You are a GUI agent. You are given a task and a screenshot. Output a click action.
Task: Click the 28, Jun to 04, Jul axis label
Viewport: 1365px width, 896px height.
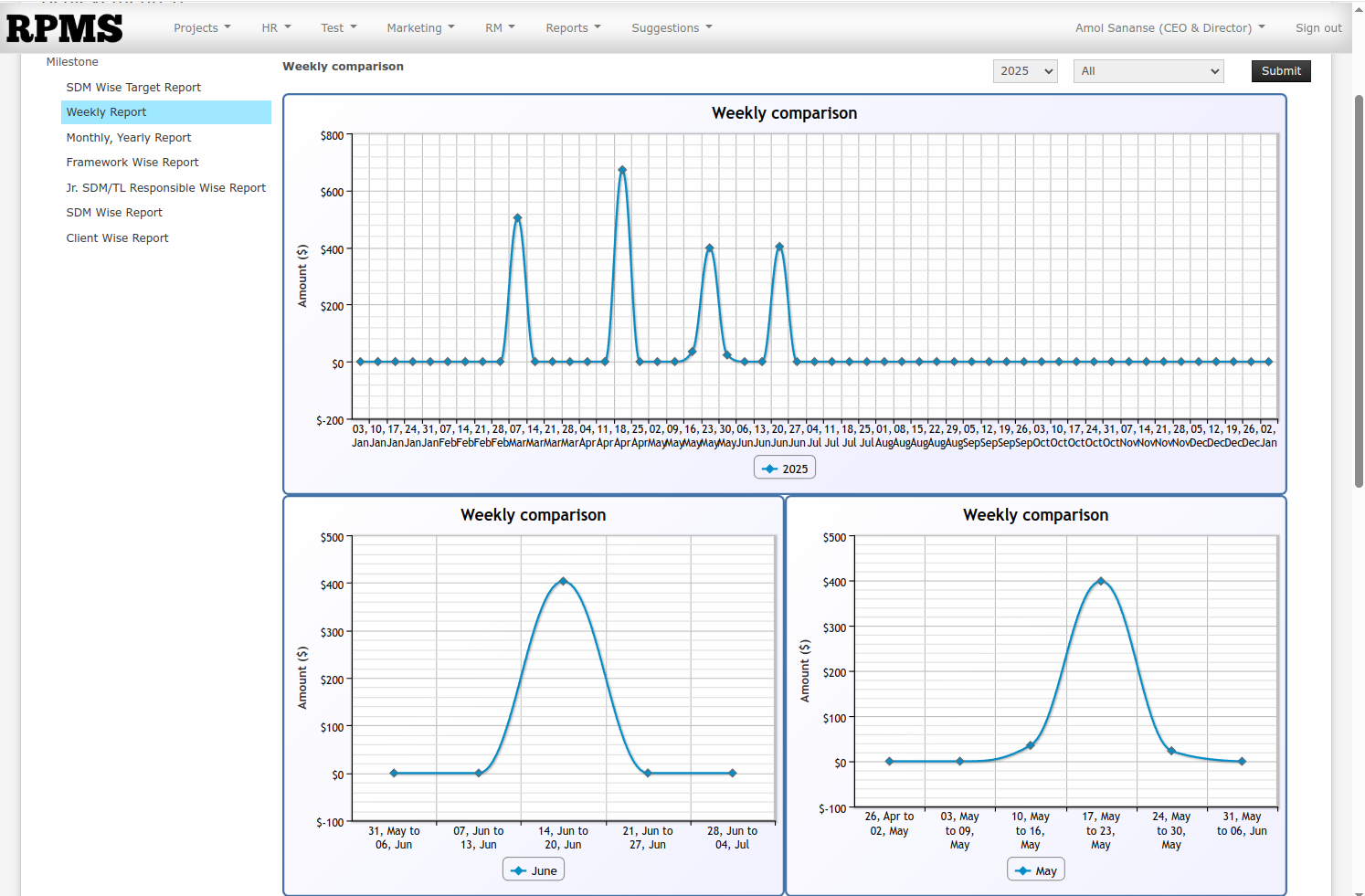pos(732,838)
